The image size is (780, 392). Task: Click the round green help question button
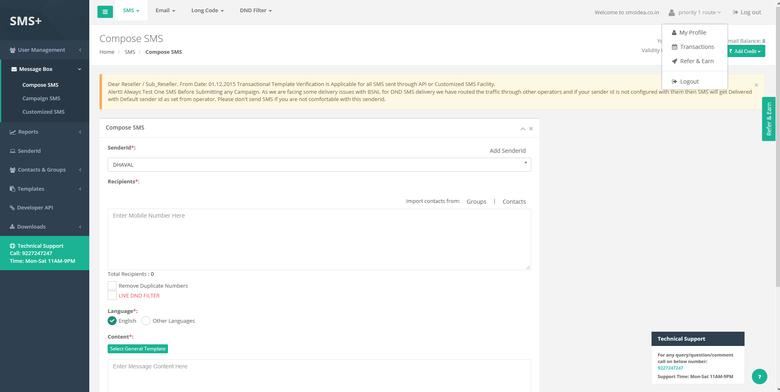pyautogui.click(x=759, y=377)
